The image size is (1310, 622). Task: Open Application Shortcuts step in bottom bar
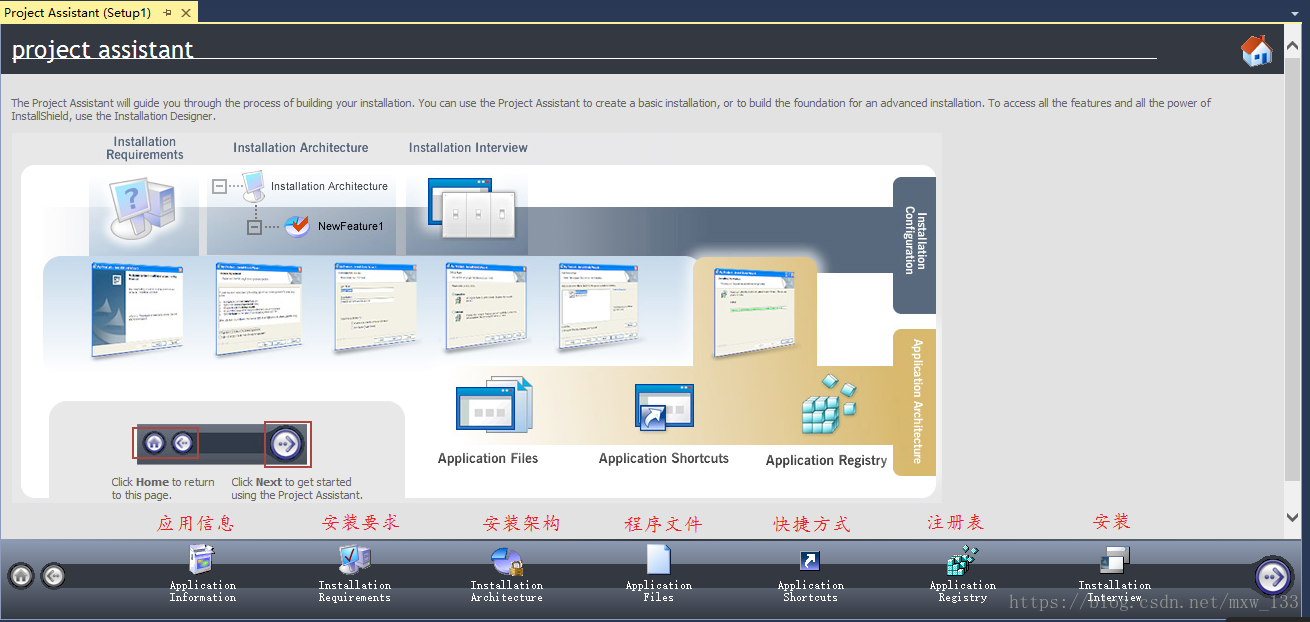(x=810, y=574)
